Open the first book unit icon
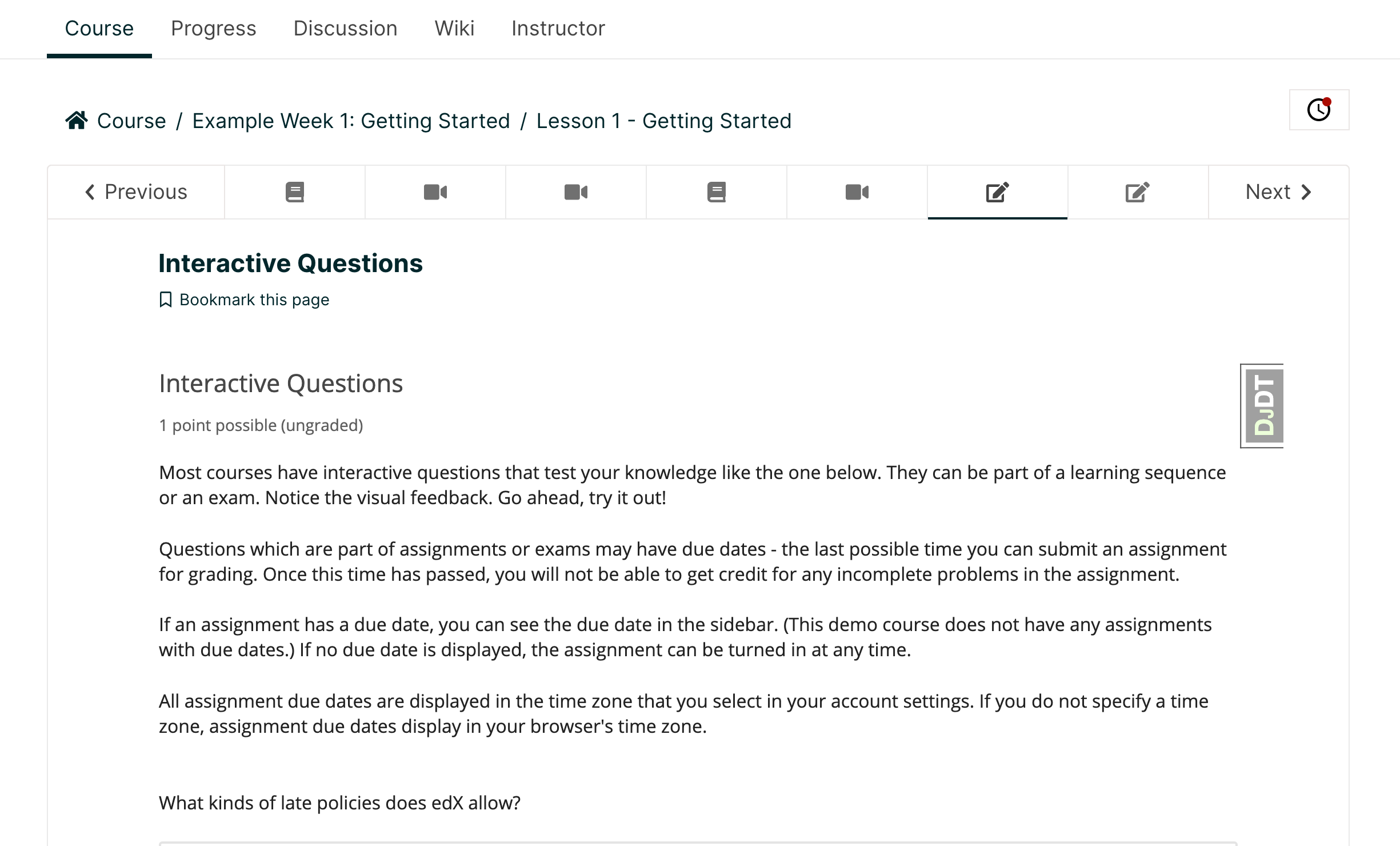This screenshot has width=1400, height=846. [x=295, y=192]
